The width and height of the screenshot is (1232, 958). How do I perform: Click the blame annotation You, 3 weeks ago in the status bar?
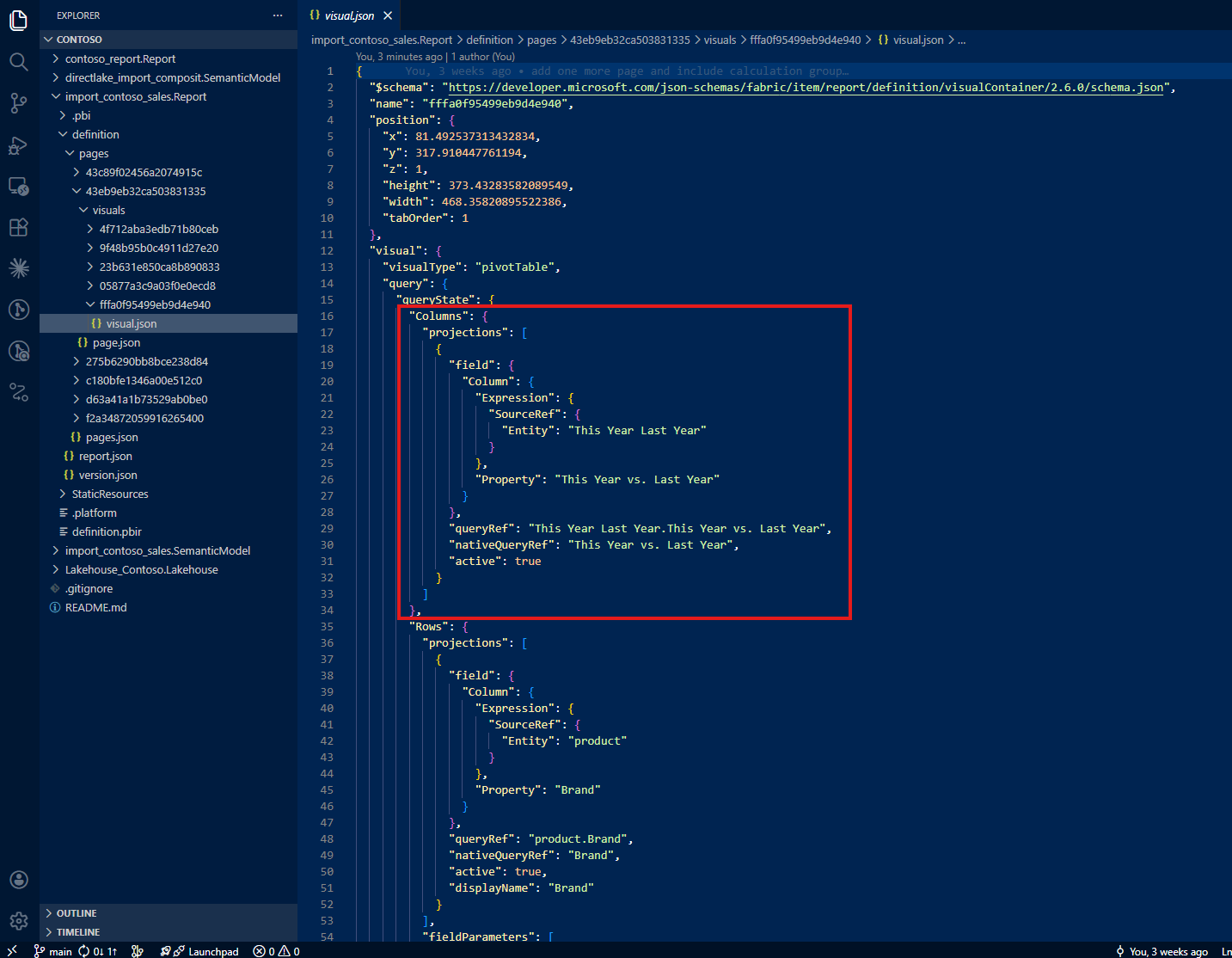[1162, 951]
